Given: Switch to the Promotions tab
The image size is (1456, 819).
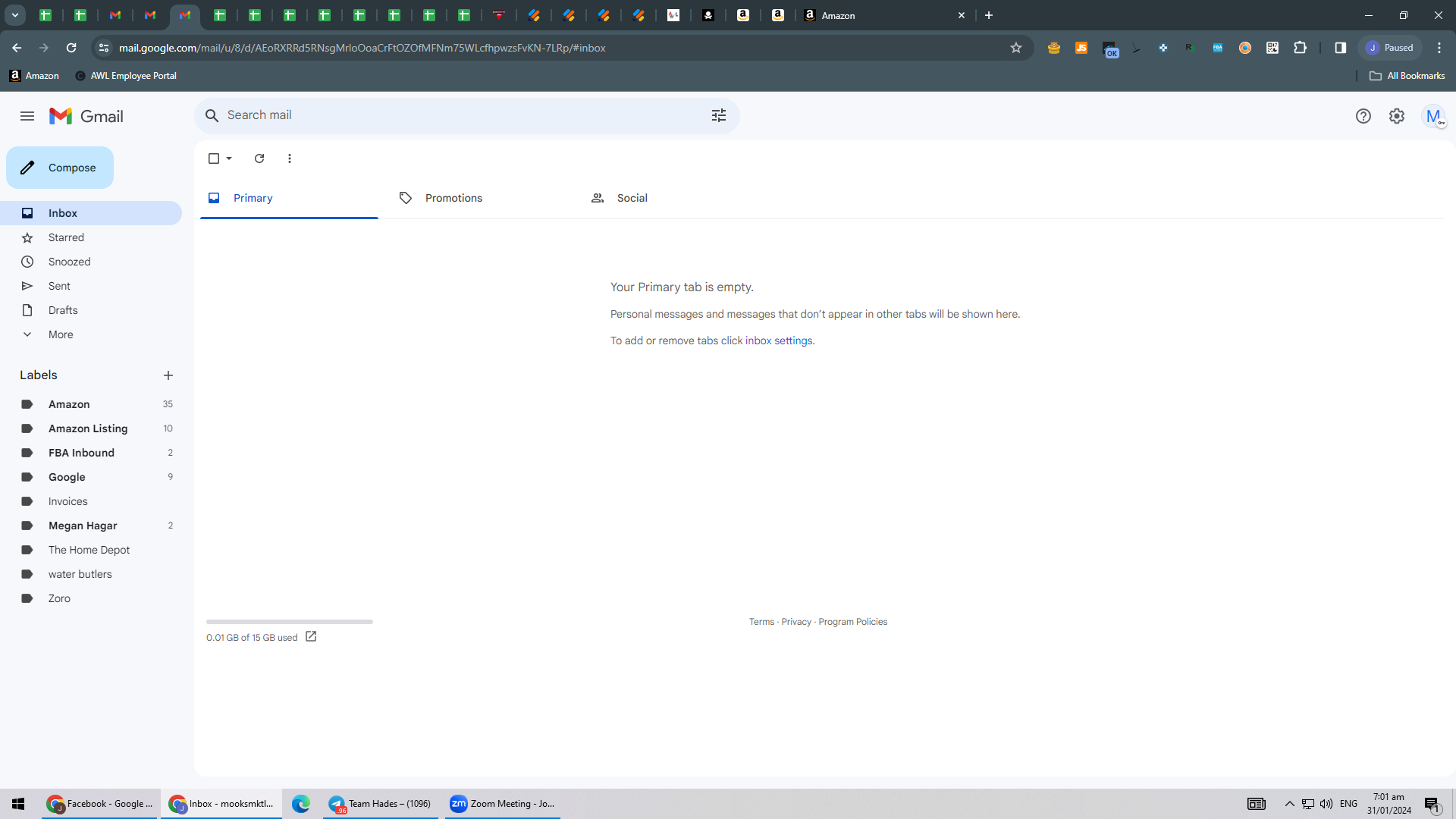Looking at the screenshot, I should click(453, 198).
